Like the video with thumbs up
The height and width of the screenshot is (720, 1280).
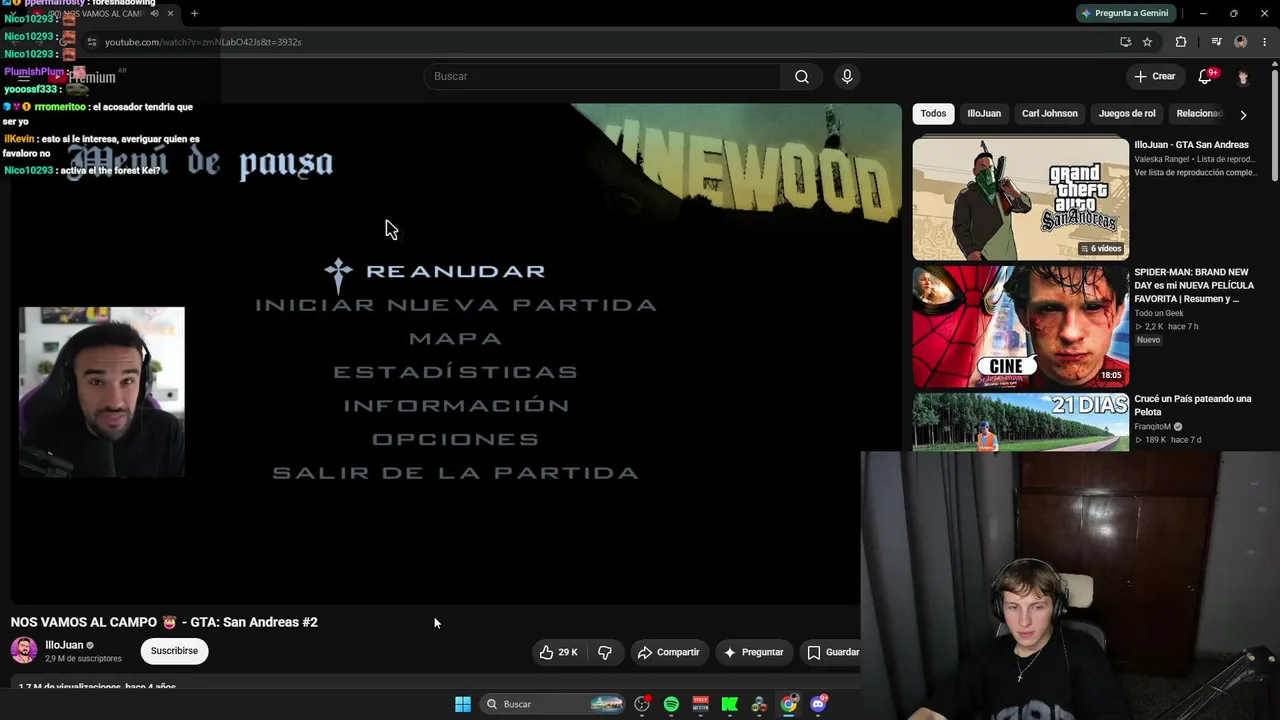tap(560, 652)
